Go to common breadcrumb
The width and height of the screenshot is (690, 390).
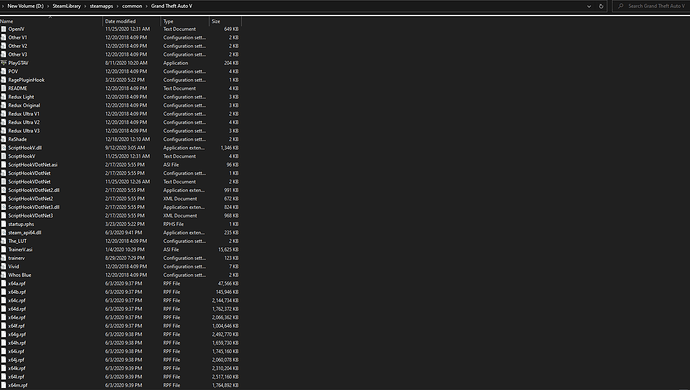(132, 6)
